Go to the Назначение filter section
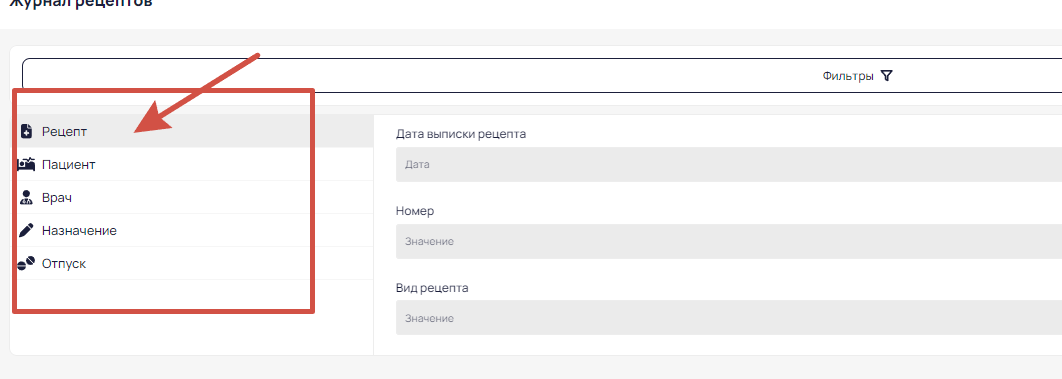Image resolution: width=1062 pixels, height=379 pixels. (x=193, y=231)
